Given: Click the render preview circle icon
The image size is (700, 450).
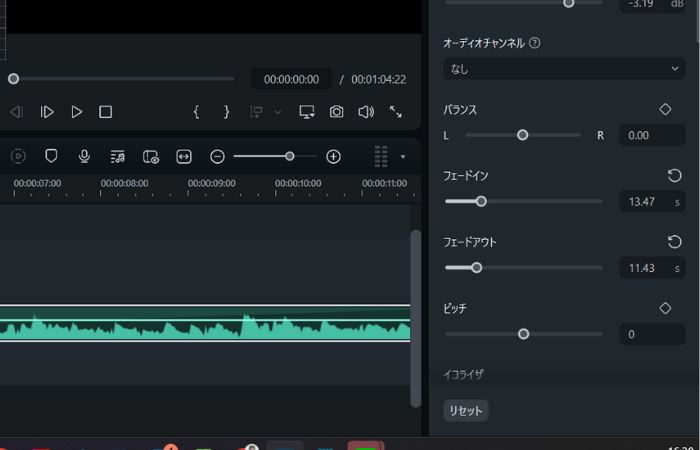Looking at the screenshot, I should (x=18, y=156).
